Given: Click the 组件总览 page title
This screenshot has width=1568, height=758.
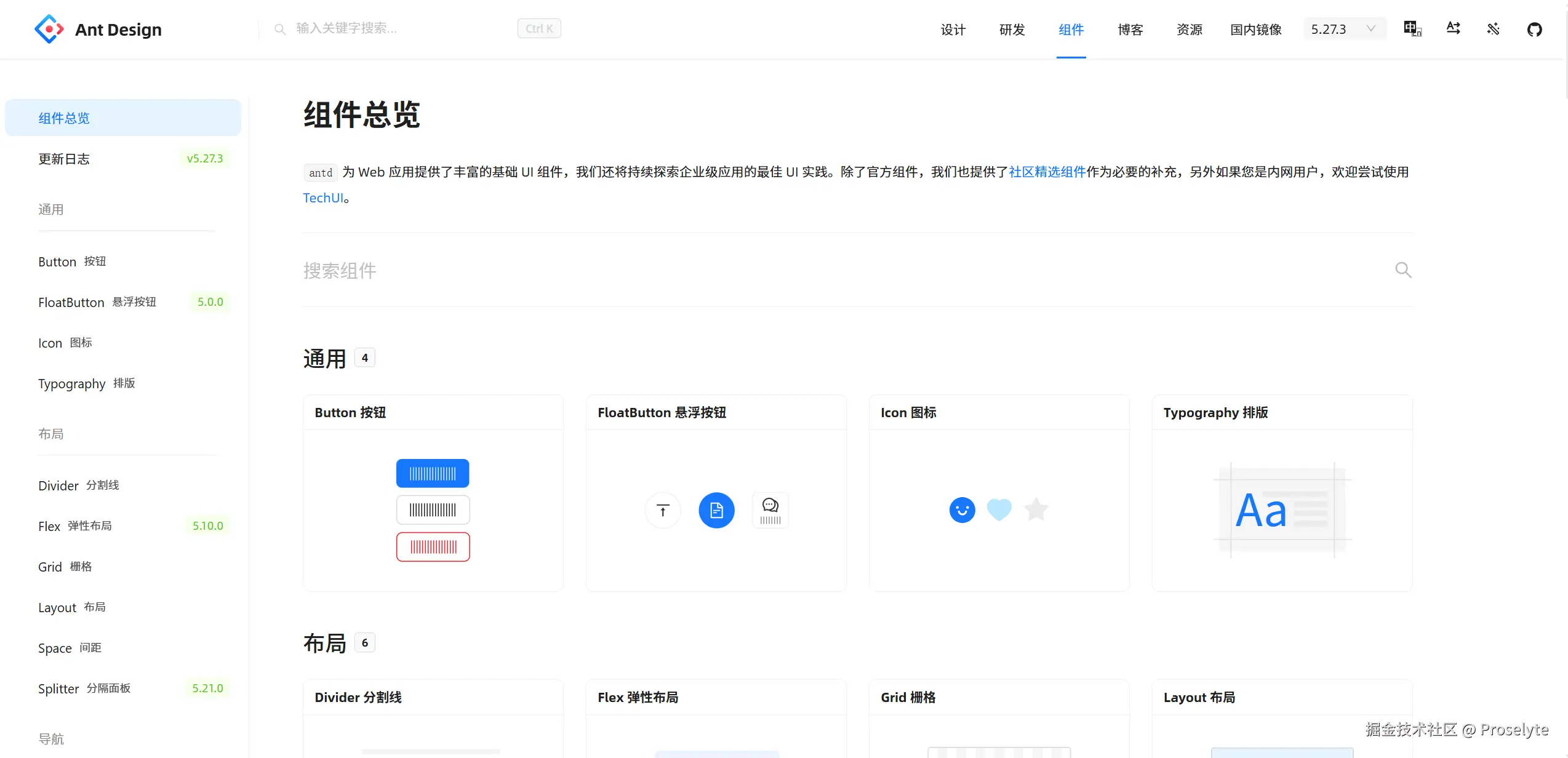Looking at the screenshot, I should (x=362, y=115).
